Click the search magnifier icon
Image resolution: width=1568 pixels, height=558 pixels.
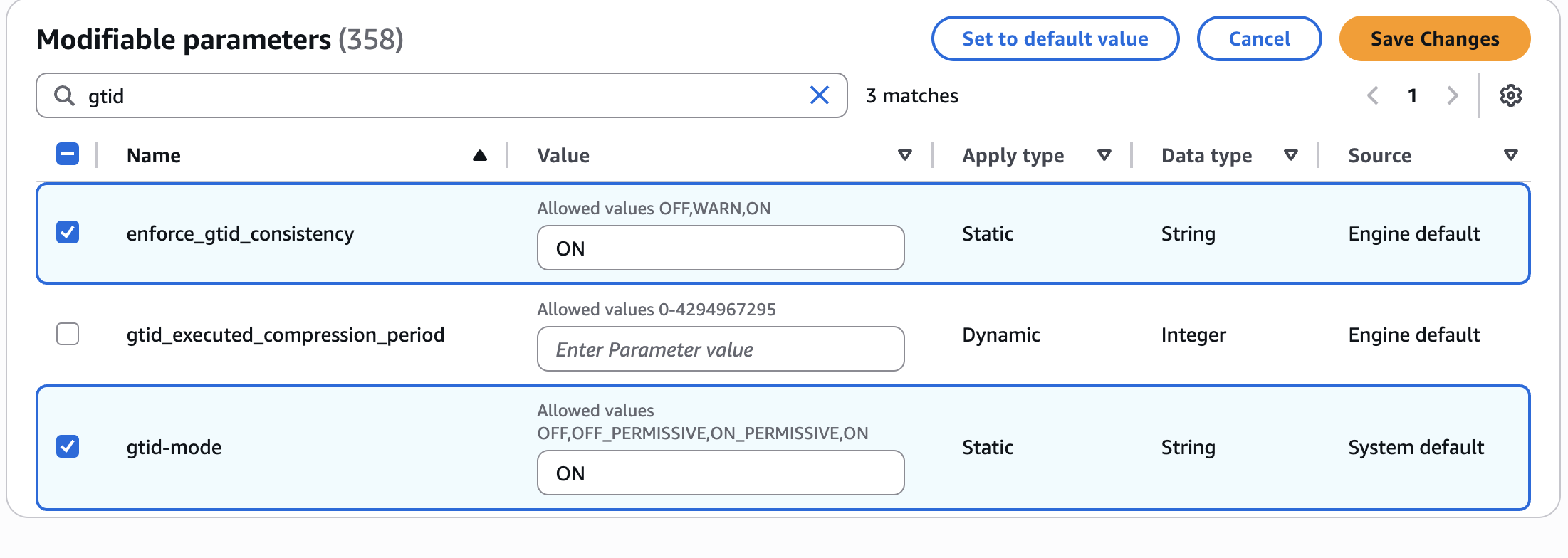click(65, 95)
